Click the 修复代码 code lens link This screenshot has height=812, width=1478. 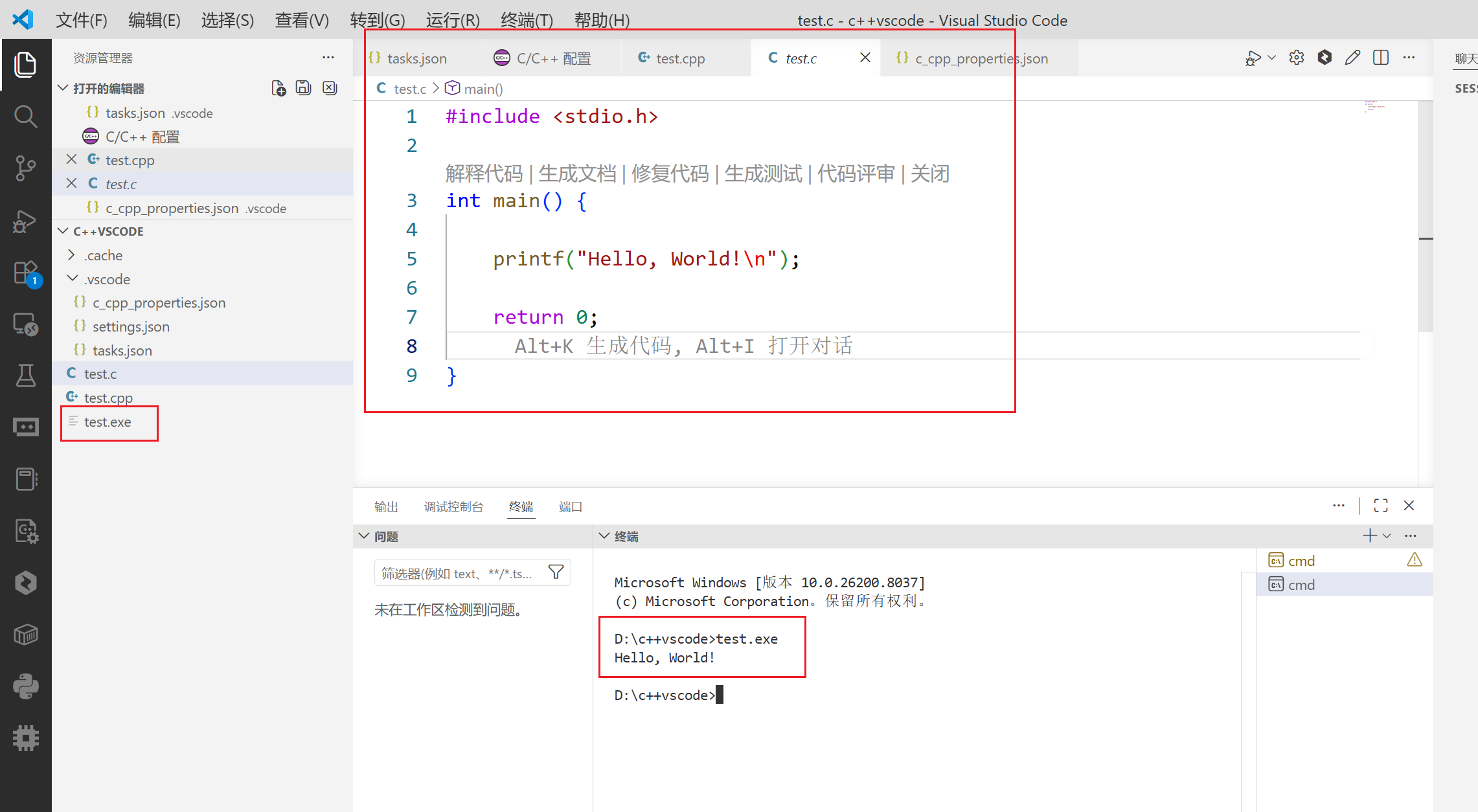670,174
